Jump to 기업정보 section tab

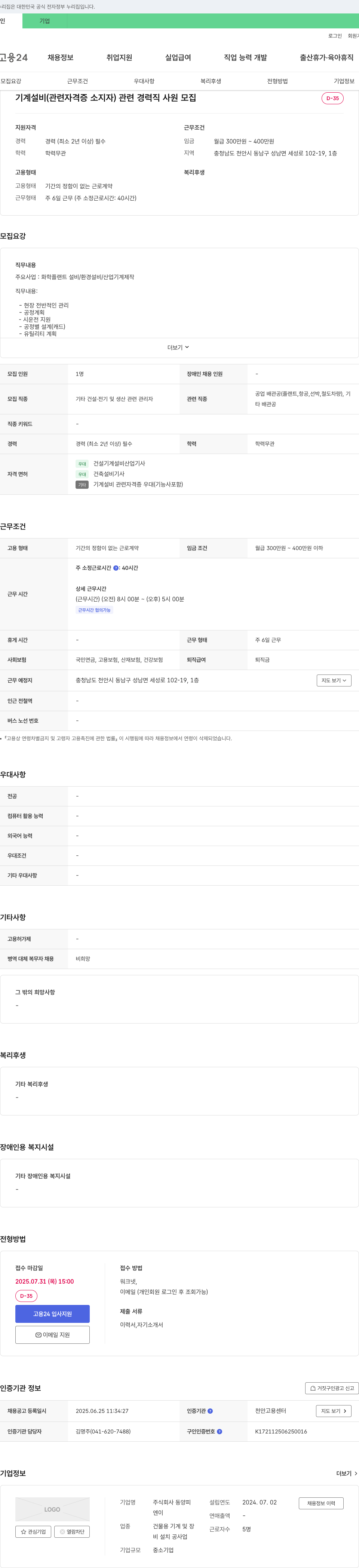pos(344,81)
